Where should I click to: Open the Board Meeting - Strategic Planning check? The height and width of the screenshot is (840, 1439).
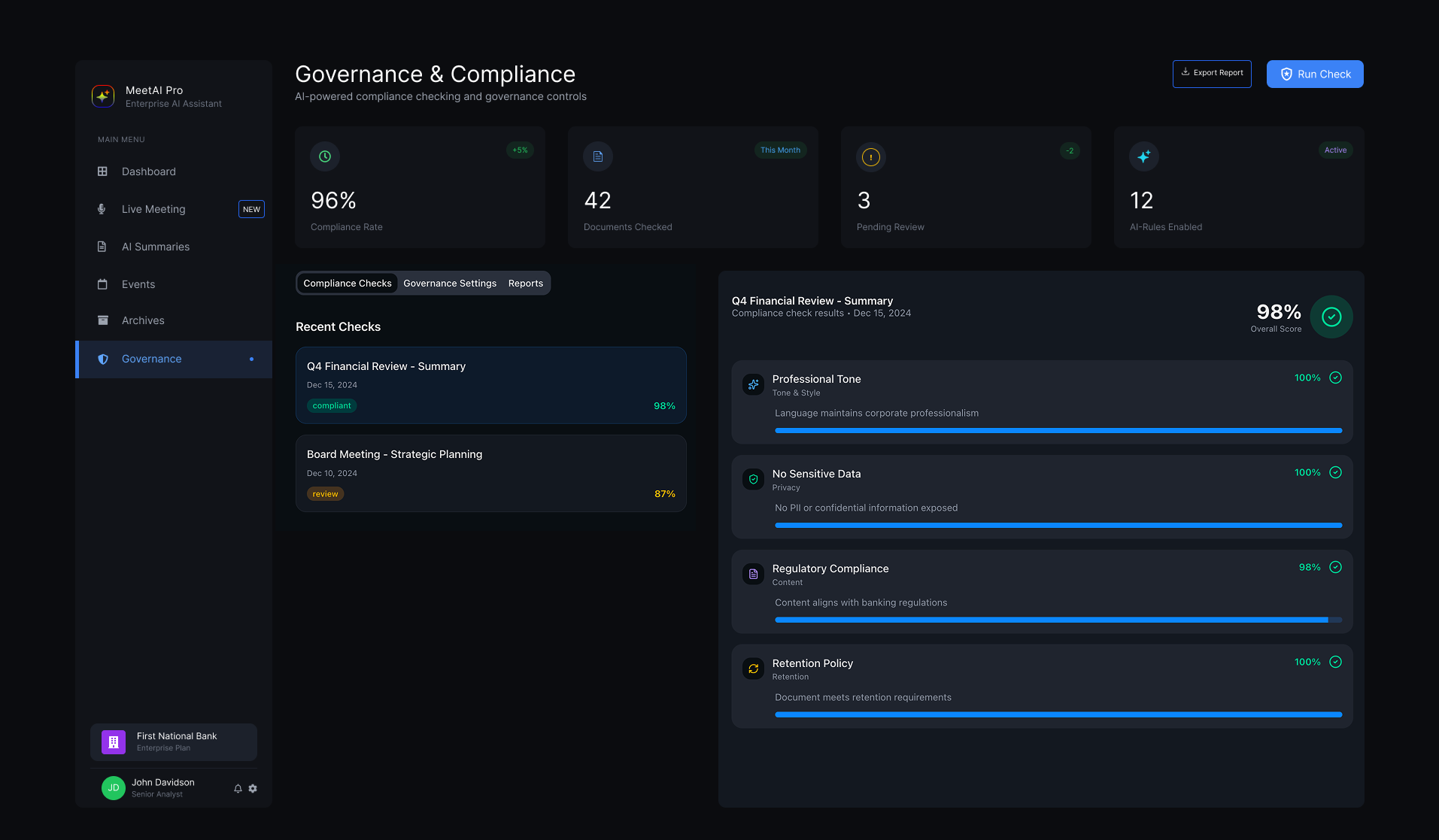click(x=490, y=473)
